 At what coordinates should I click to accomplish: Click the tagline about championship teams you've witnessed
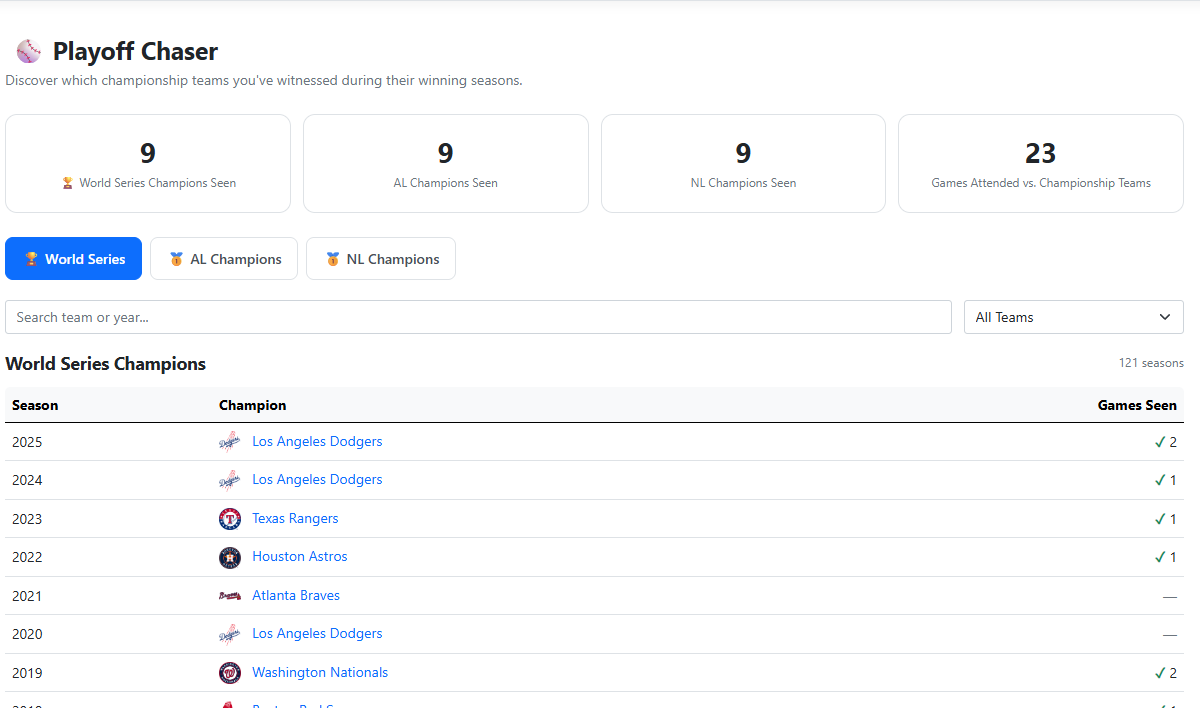(264, 80)
